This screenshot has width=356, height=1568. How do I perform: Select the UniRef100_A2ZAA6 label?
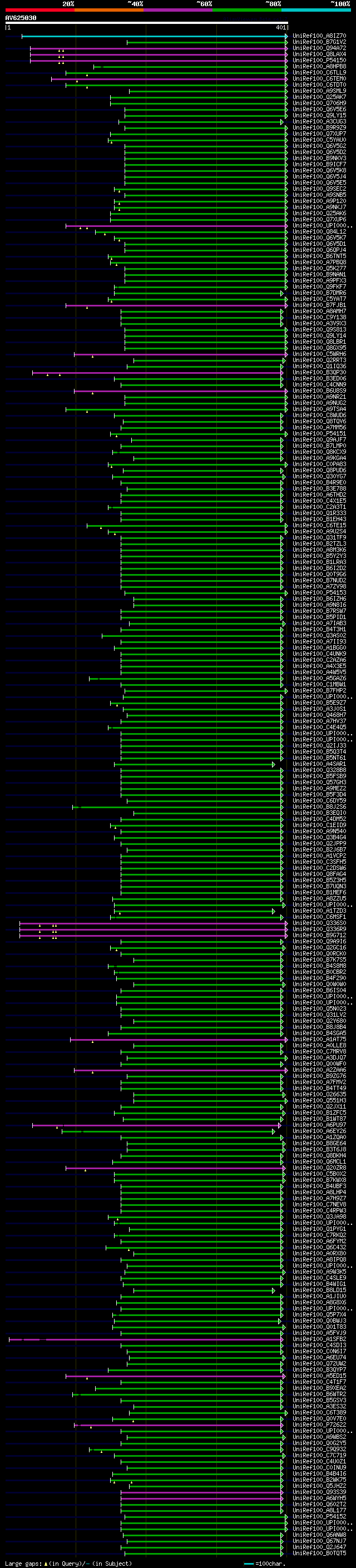click(319, 1070)
